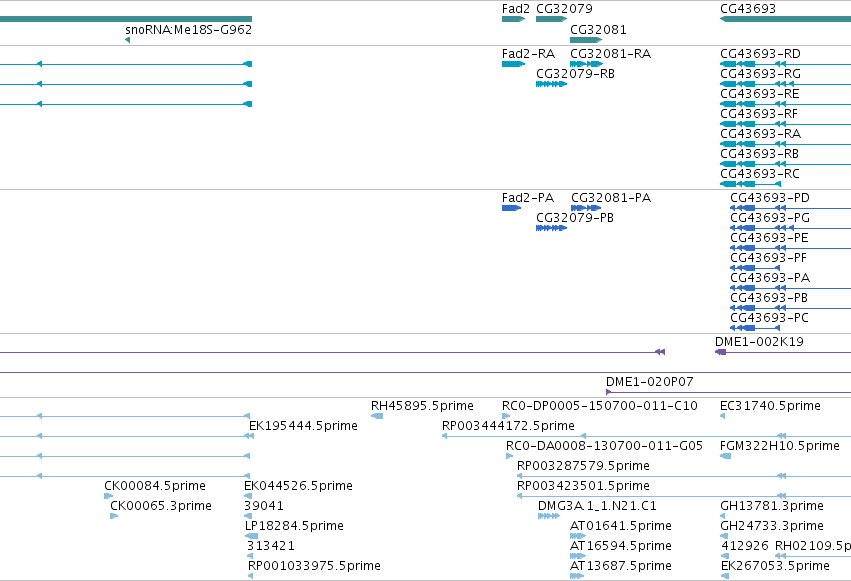Click the CG32079-RB transcript arrows
Screen dimensions: 851x581
pos(551,84)
